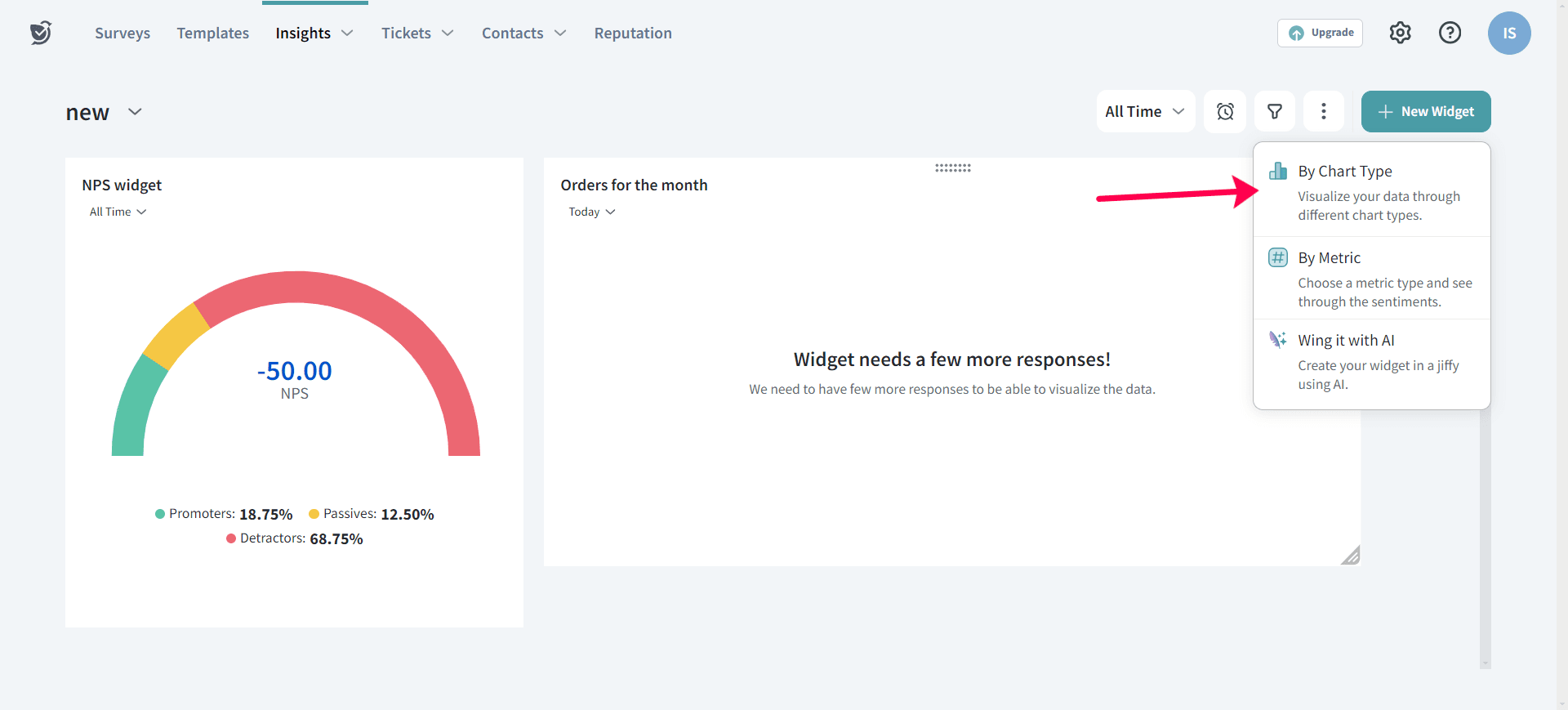The height and width of the screenshot is (710, 1568).
Task: Toggle Promoters legend item in NPS chart
Action: click(224, 514)
